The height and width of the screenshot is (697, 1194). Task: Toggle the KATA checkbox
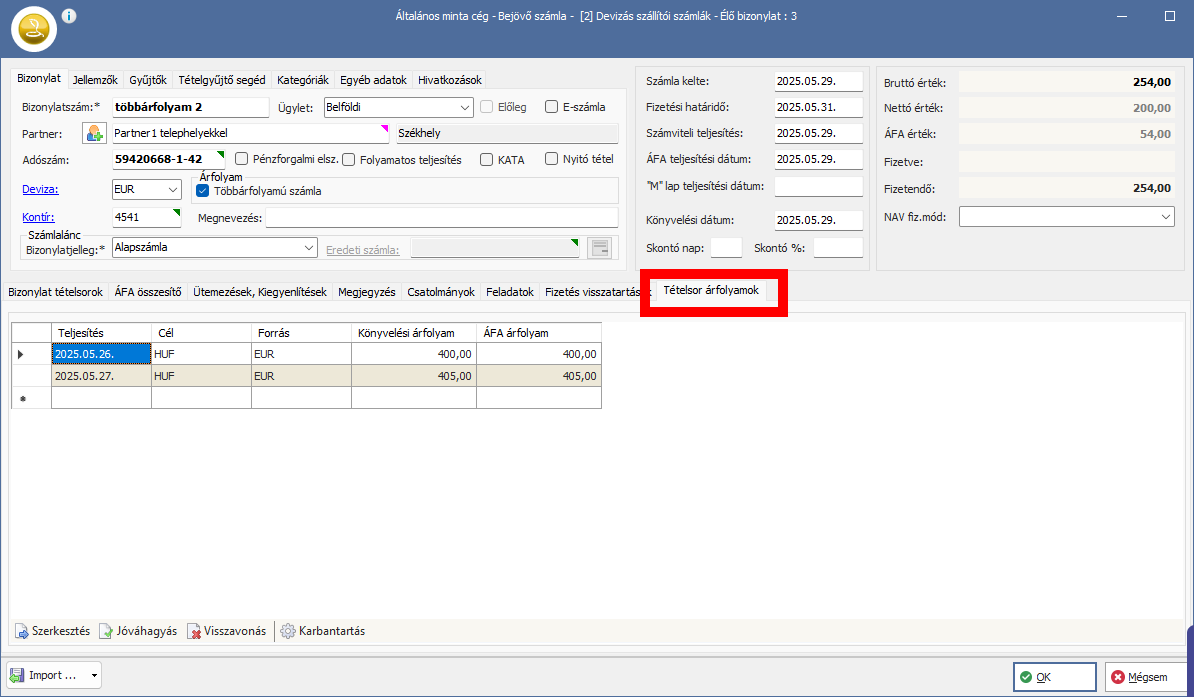487,159
